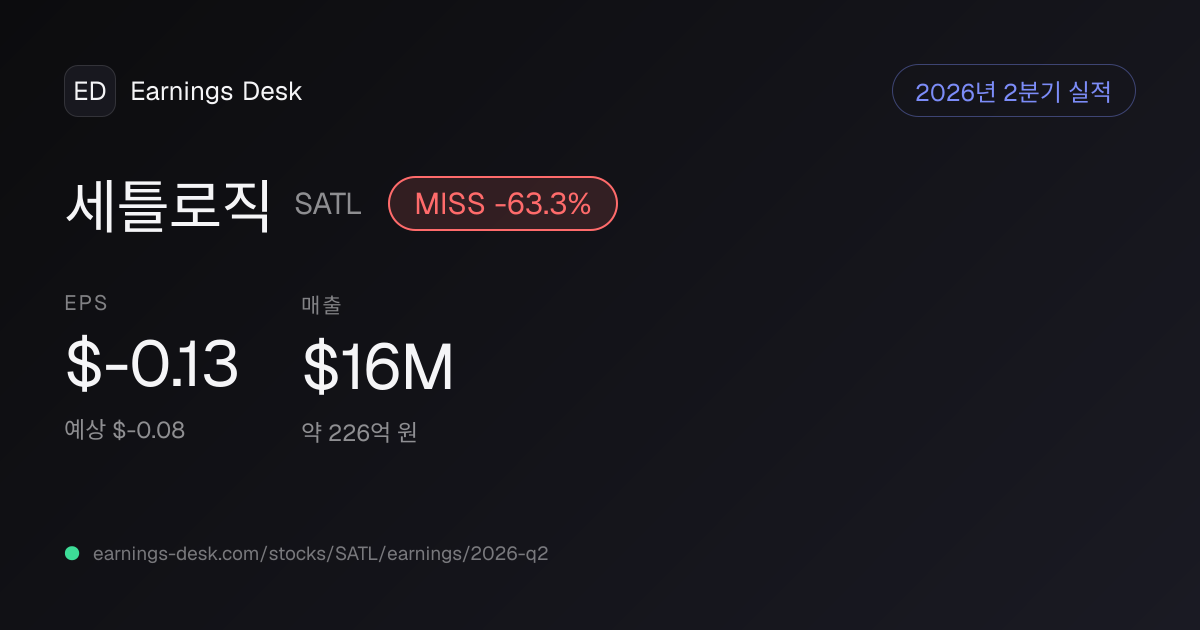Click the dollar sign of the $16M figure
This screenshot has width=1200, height=630.
coord(320,367)
